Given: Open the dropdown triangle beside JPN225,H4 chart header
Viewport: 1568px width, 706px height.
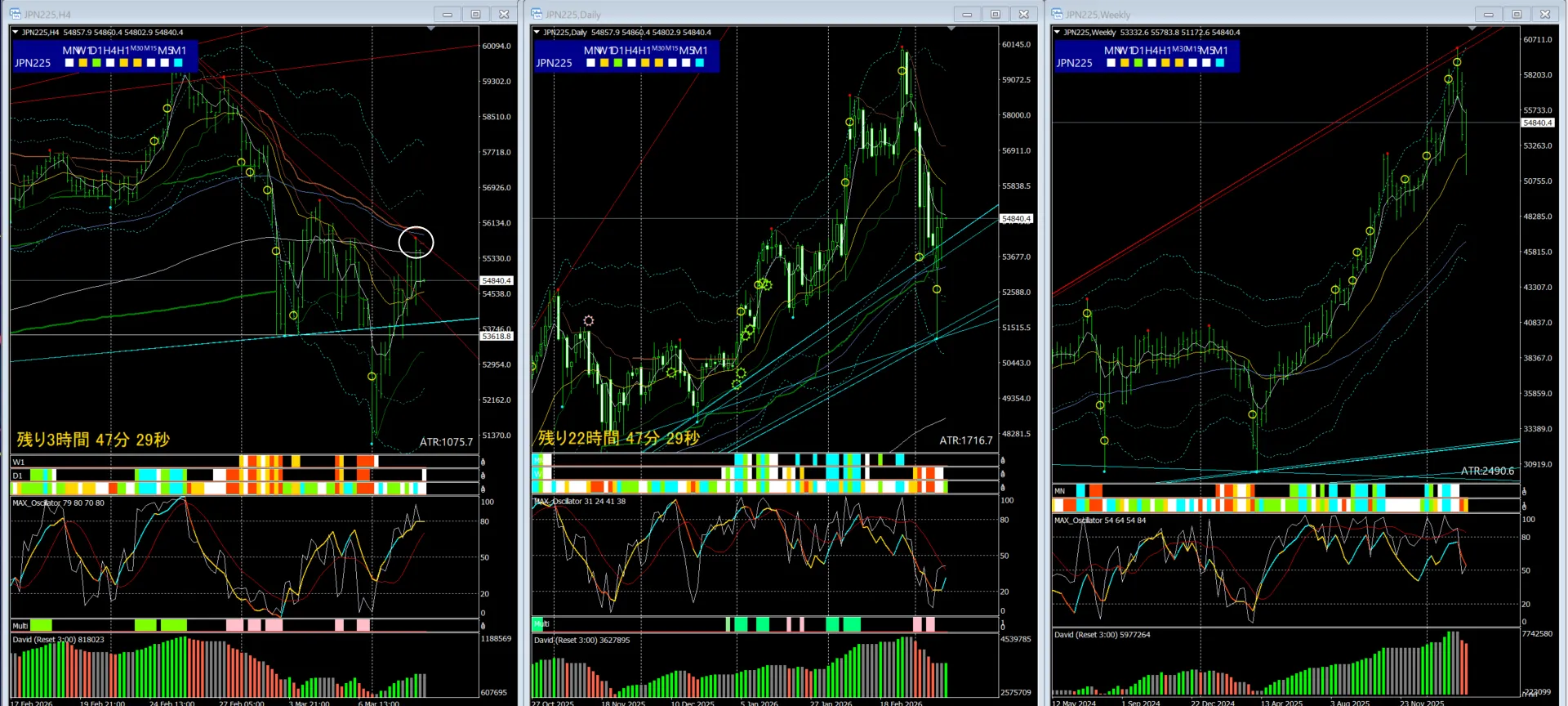Looking at the screenshot, I should pos(16,33).
